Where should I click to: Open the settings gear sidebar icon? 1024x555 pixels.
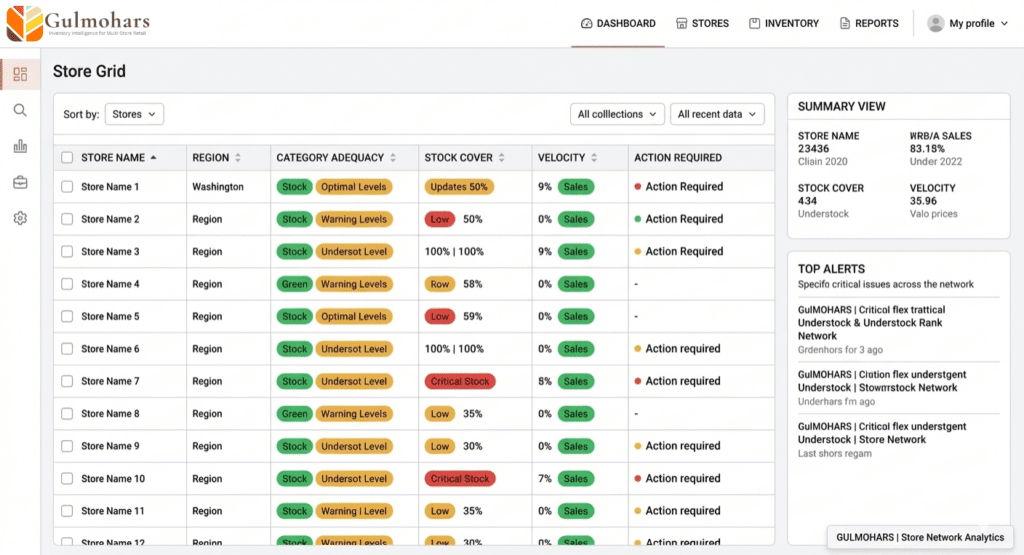coord(20,218)
